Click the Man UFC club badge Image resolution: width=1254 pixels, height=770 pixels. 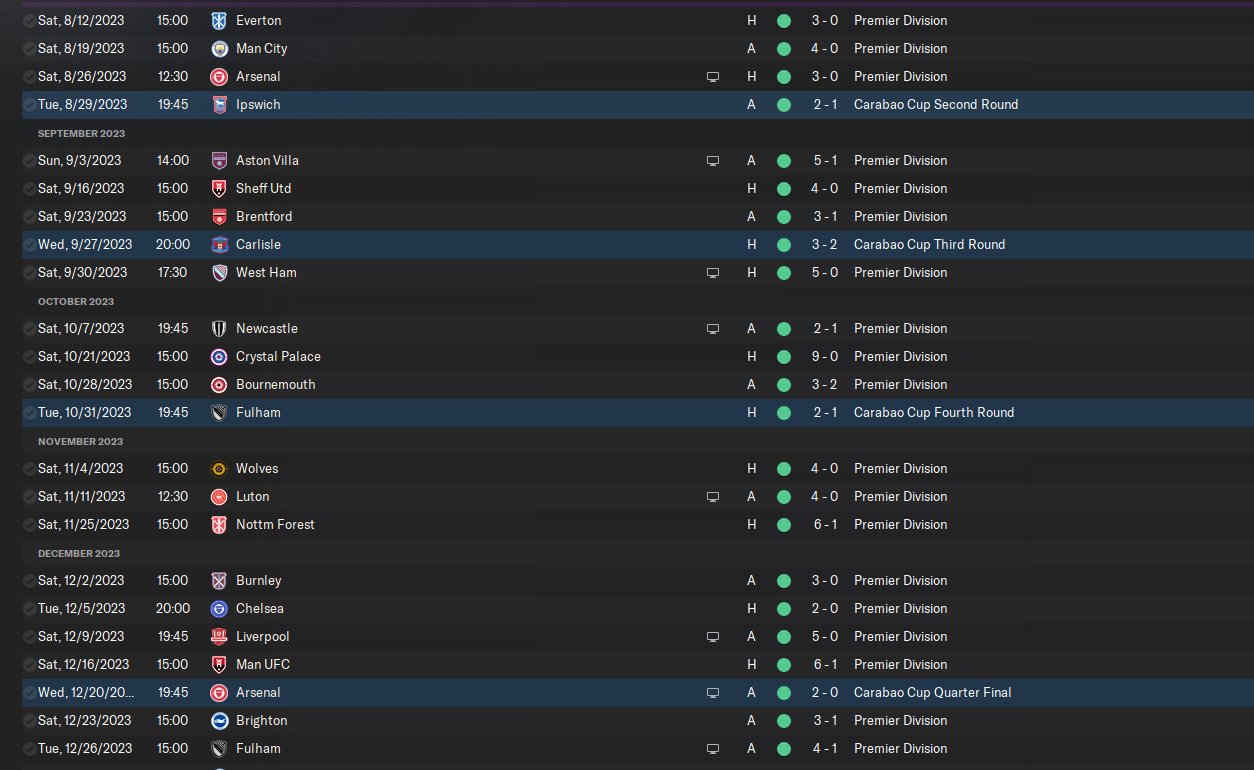click(219, 664)
